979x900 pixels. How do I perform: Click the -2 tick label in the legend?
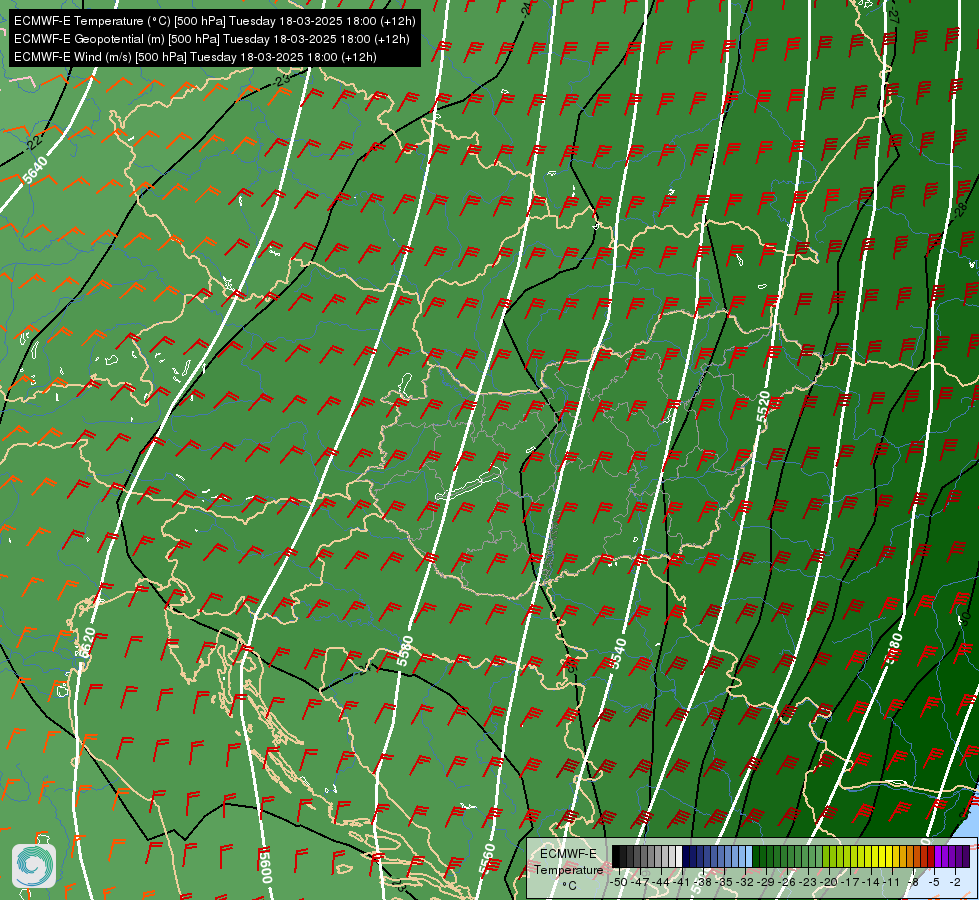click(955, 882)
